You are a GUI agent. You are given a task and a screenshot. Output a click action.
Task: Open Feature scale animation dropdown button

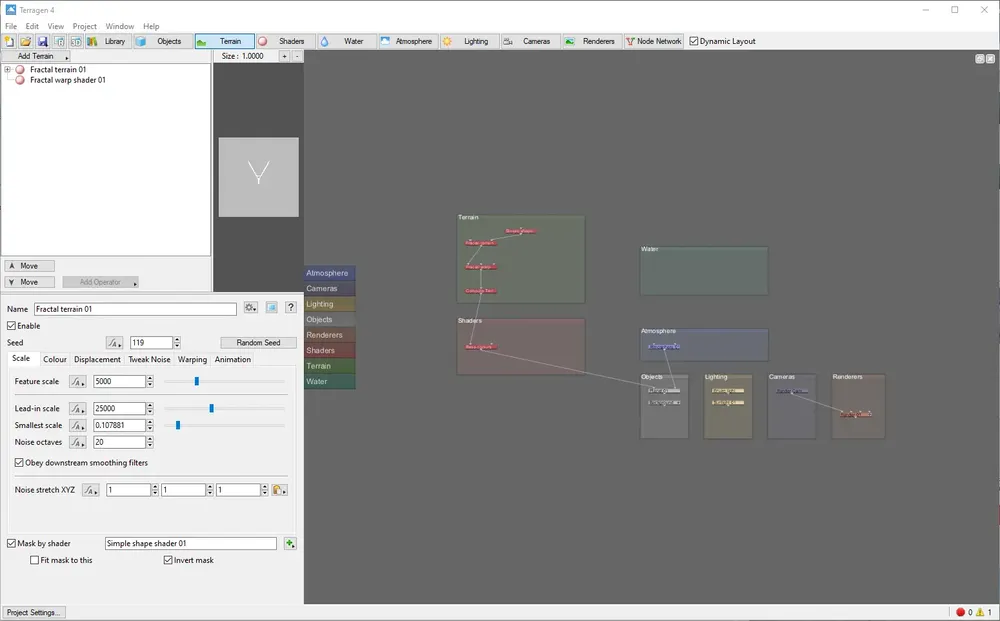(x=78, y=381)
